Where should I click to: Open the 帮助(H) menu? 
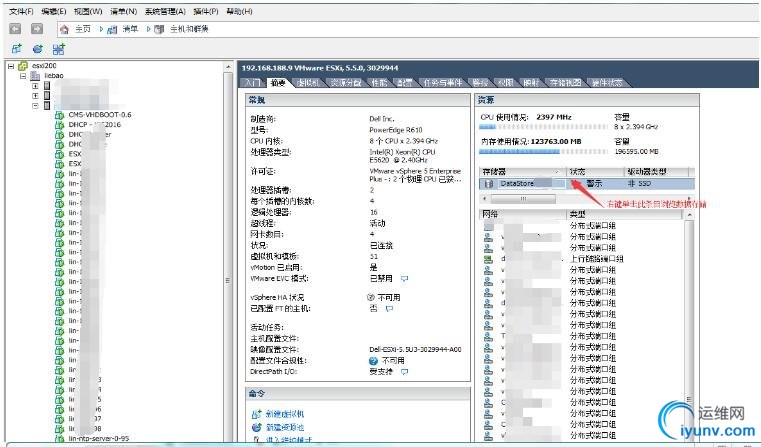point(239,11)
